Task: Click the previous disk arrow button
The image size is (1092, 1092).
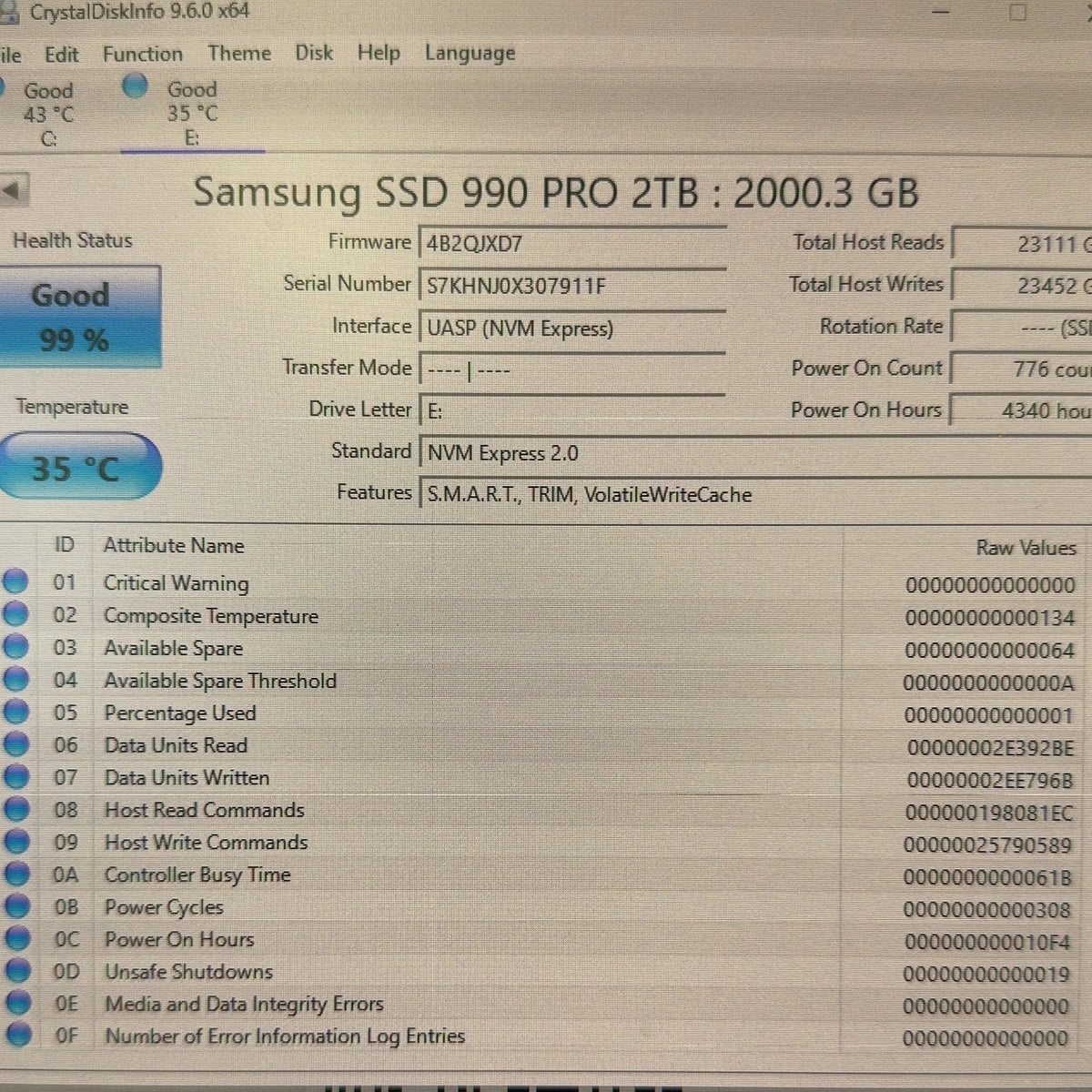Action: [14, 191]
